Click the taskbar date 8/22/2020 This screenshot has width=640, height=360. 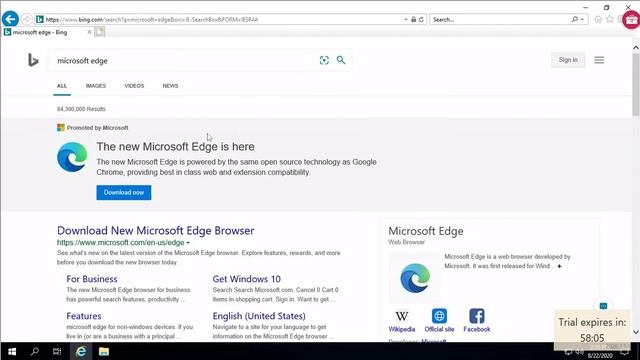(x=600, y=356)
